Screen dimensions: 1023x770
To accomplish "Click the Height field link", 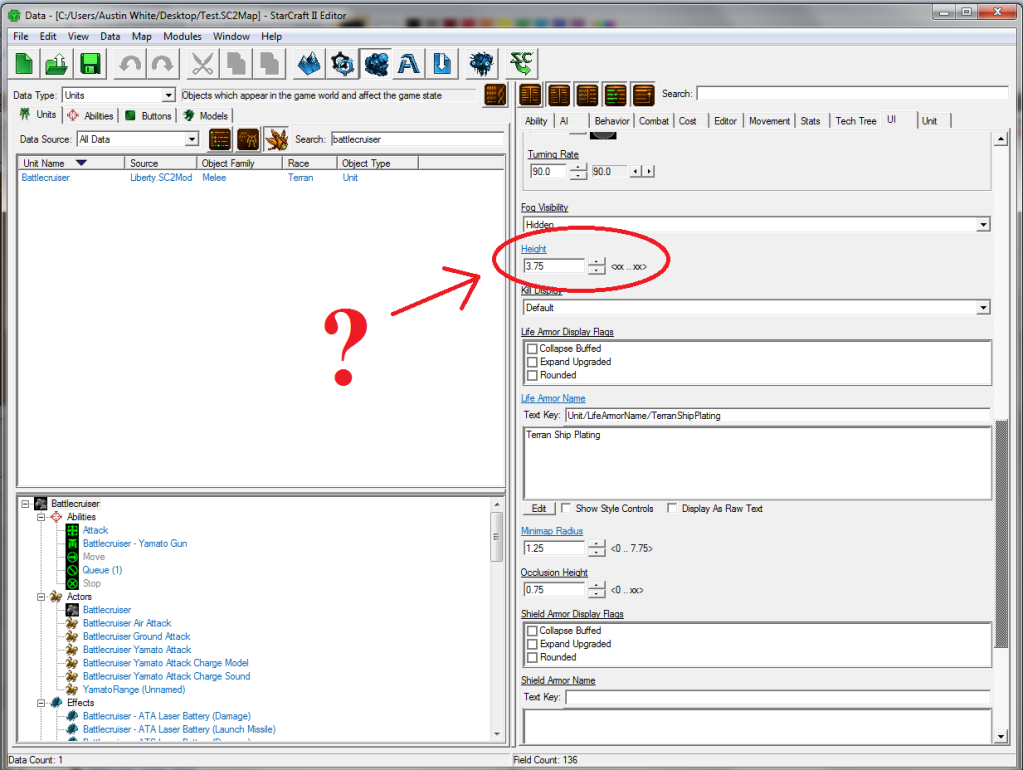I will (x=534, y=249).
